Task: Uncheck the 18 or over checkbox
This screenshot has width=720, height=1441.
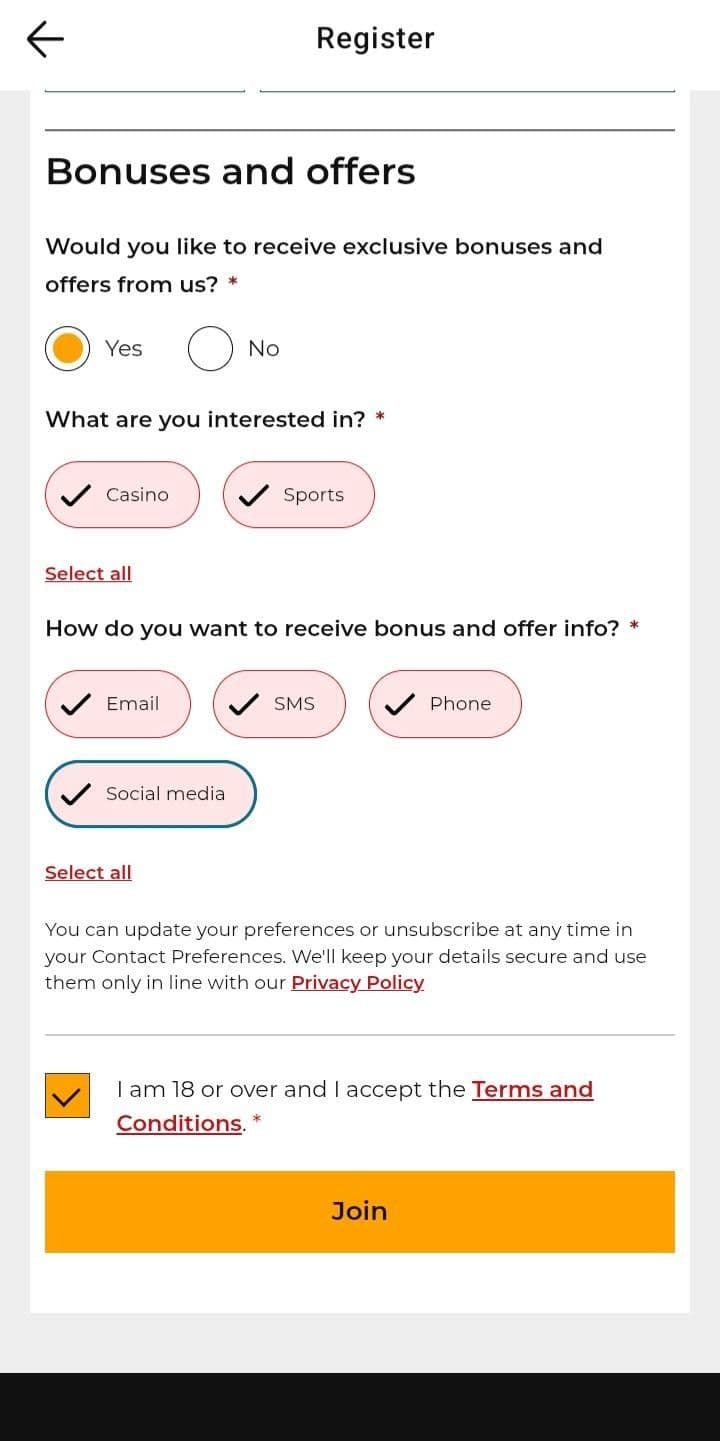Action: coord(67,1096)
